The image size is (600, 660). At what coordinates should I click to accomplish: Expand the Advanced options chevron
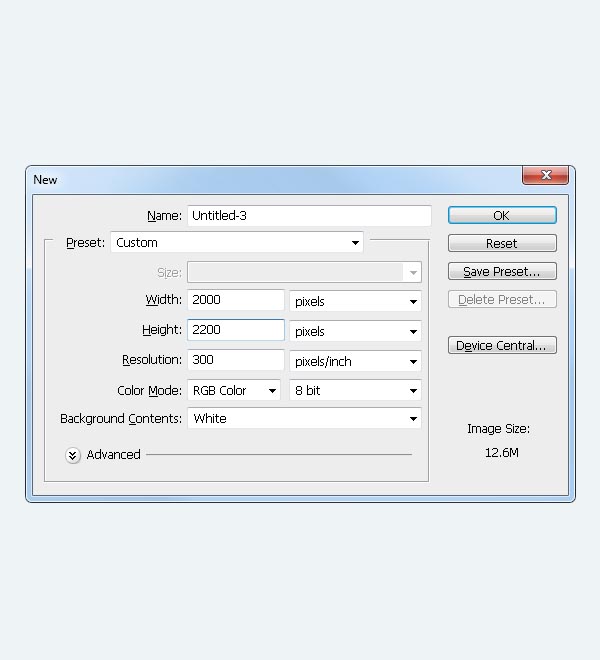(73, 455)
